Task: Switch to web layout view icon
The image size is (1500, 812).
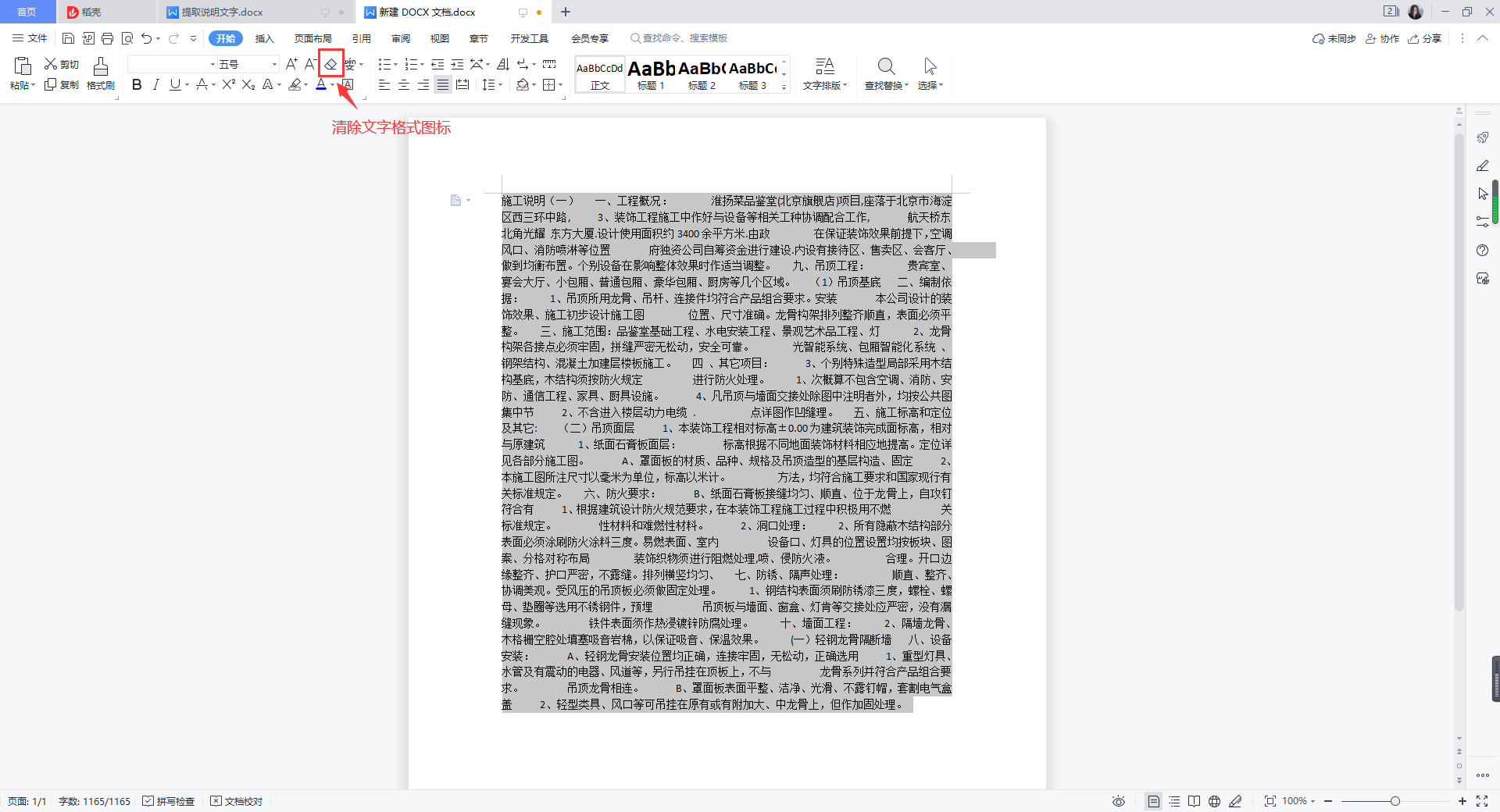Action: click(x=1214, y=801)
